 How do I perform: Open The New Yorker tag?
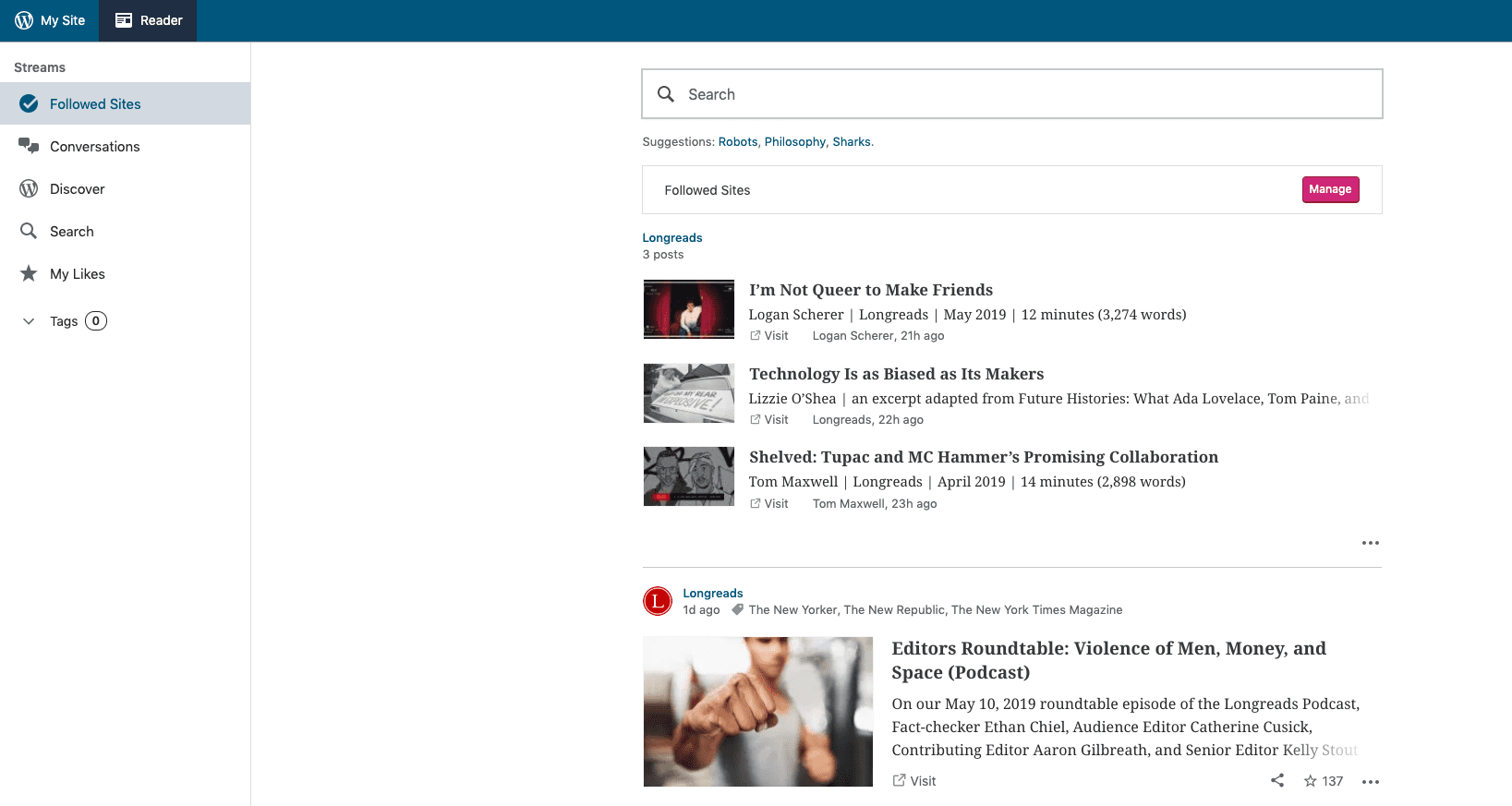(x=793, y=610)
